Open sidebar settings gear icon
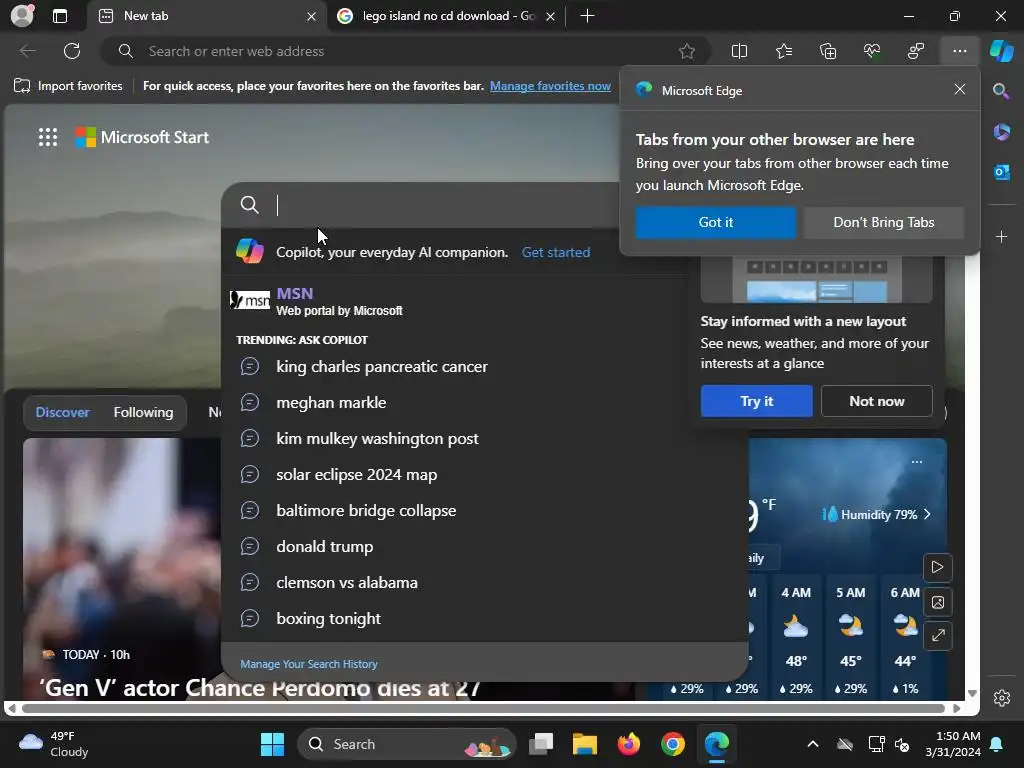Viewport: 1024px width, 768px height. pos(1002,697)
